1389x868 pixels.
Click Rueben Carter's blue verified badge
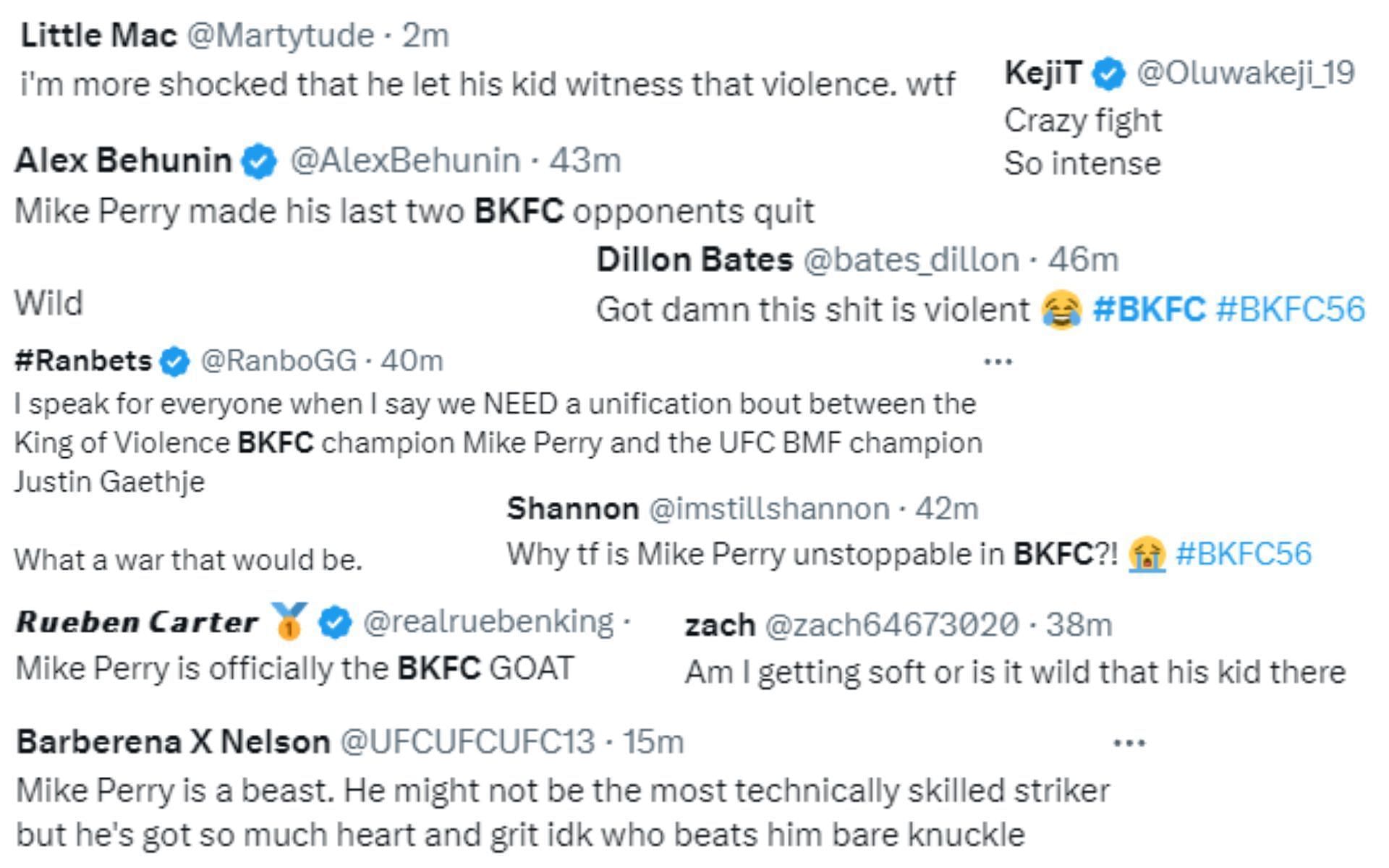[335, 622]
